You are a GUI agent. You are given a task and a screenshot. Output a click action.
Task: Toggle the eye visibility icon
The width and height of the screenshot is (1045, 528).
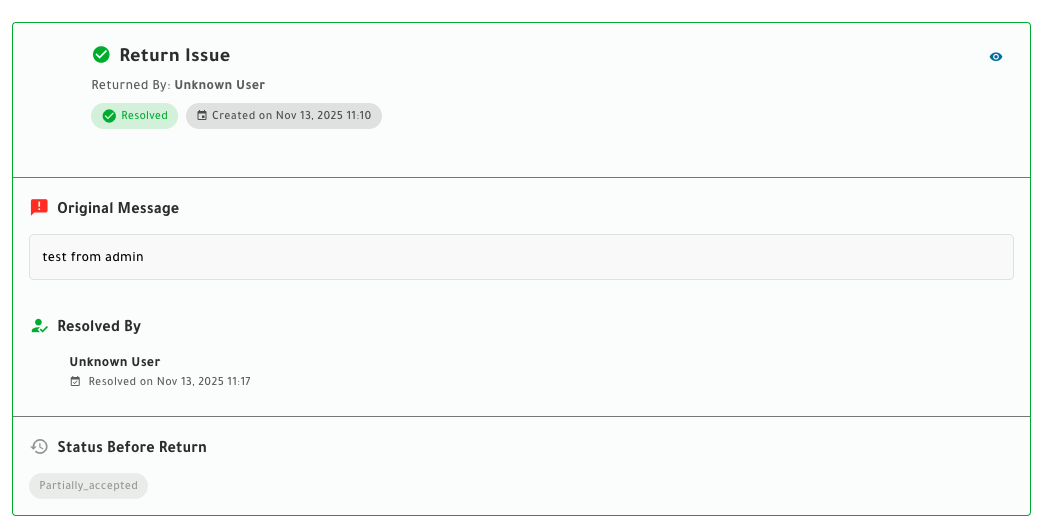coord(996,57)
